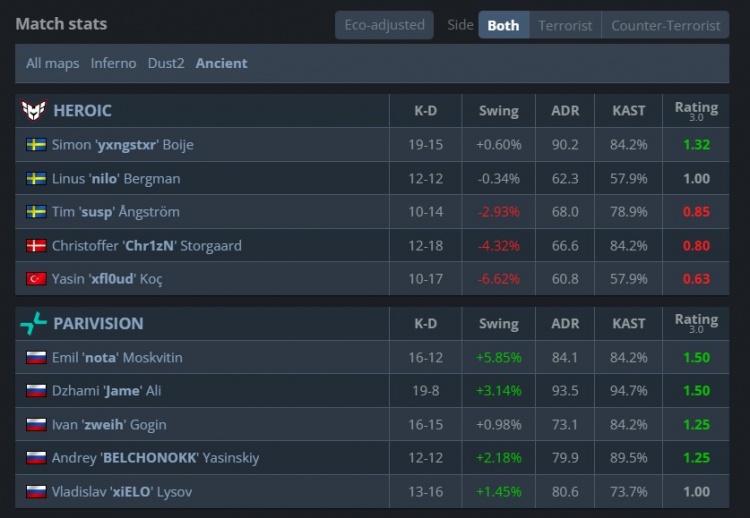Switch to the Inferno map tab
Image resolution: width=750 pixels, height=518 pixels.
[x=113, y=63]
